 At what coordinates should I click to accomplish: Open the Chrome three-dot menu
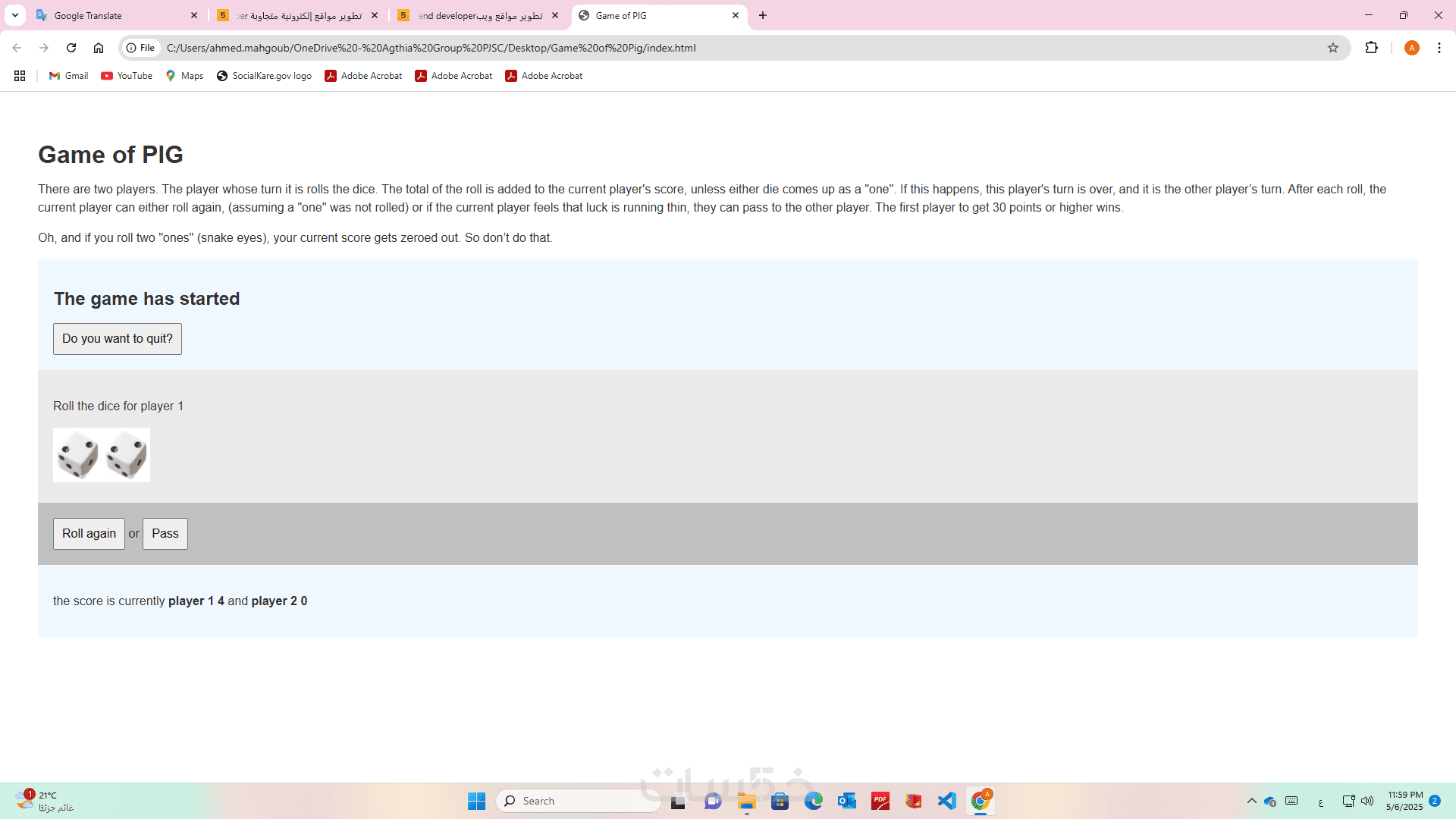(x=1439, y=48)
